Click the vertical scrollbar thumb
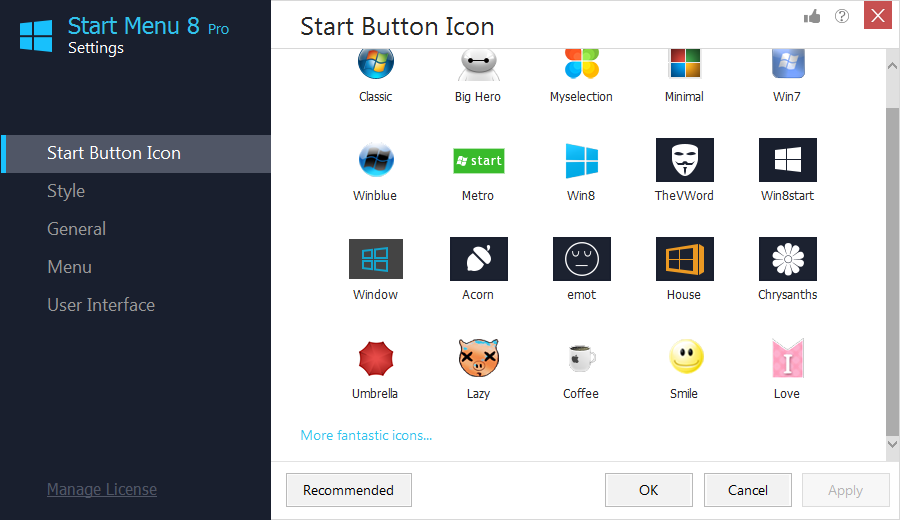 click(x=893, y=271)
